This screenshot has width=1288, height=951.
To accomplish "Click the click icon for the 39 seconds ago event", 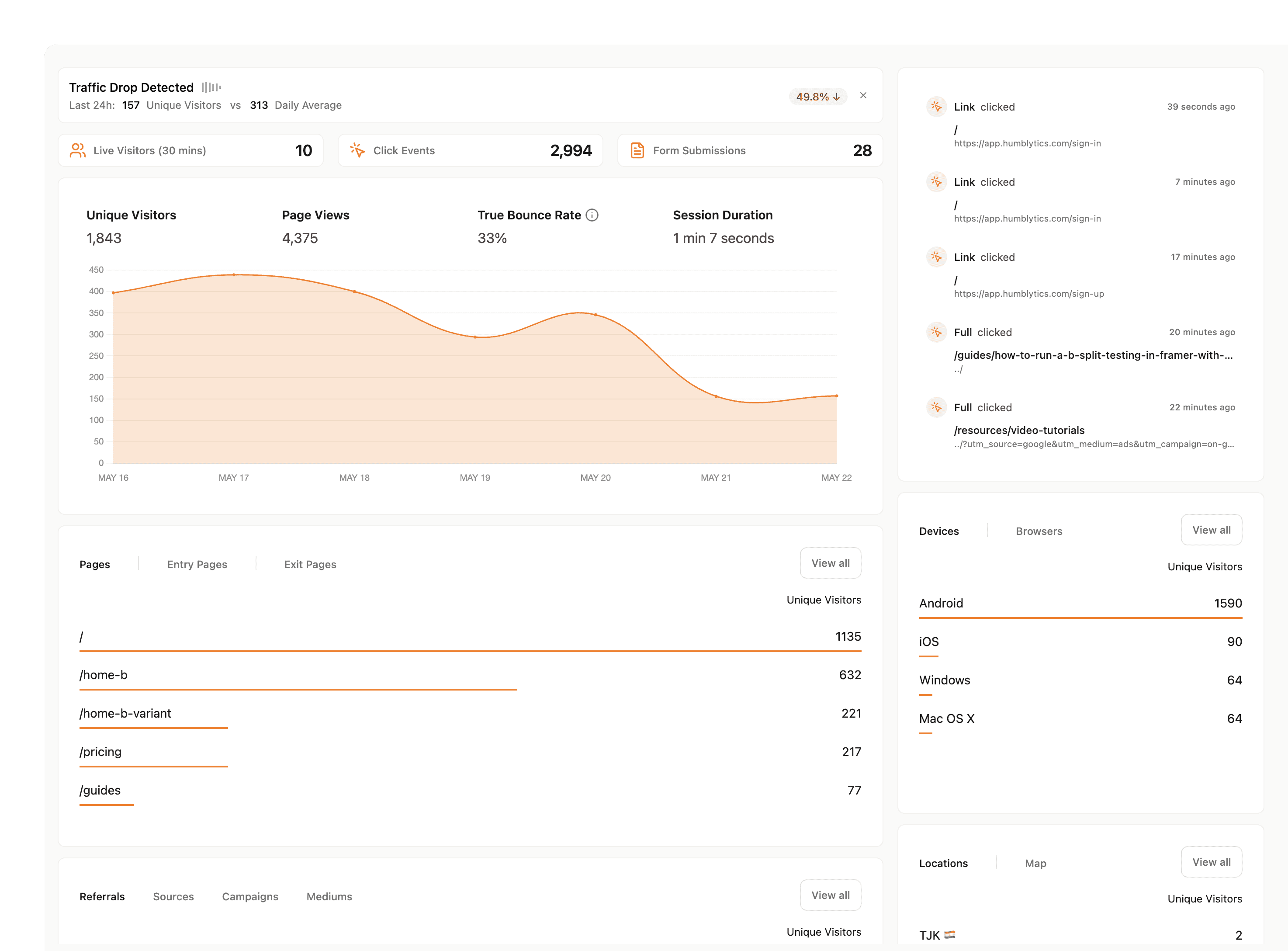I will point(936,107).
